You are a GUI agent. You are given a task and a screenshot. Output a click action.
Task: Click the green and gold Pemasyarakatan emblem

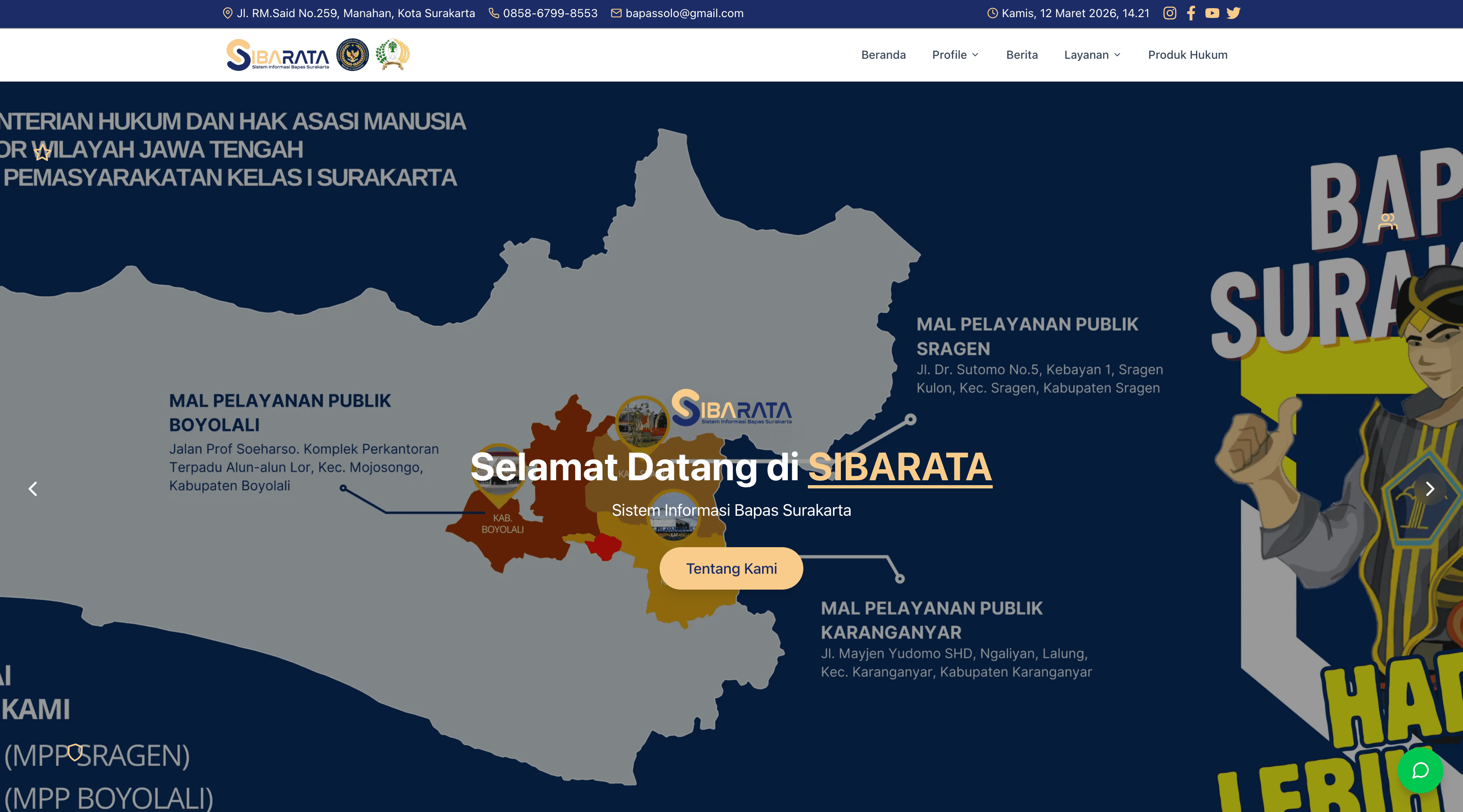tap(392, 55)
